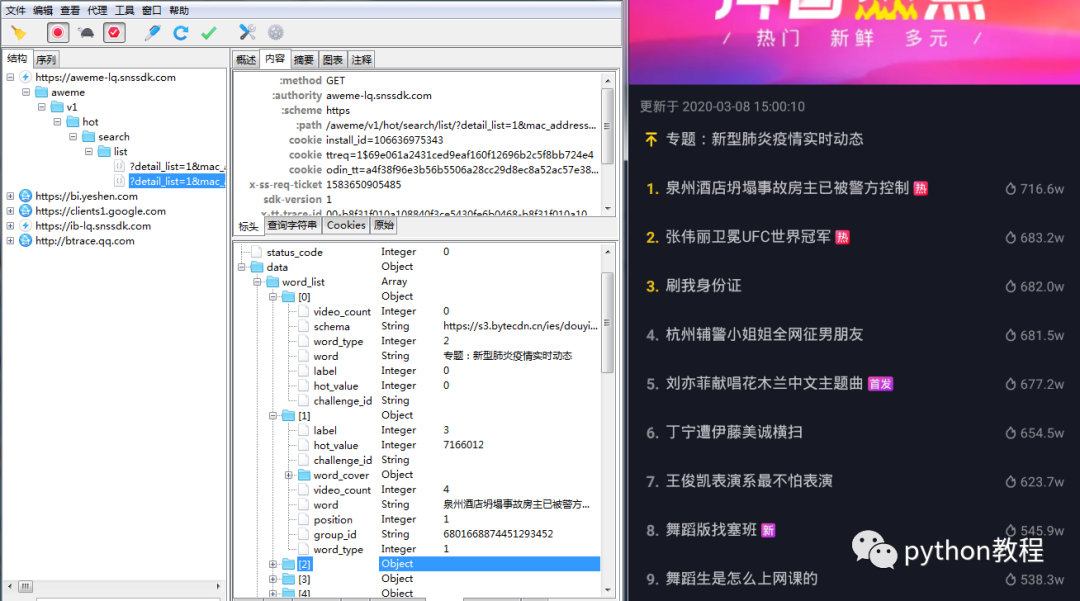Collapse the list folder node
Screen dimensions: 1080x601
coord(89,151)
